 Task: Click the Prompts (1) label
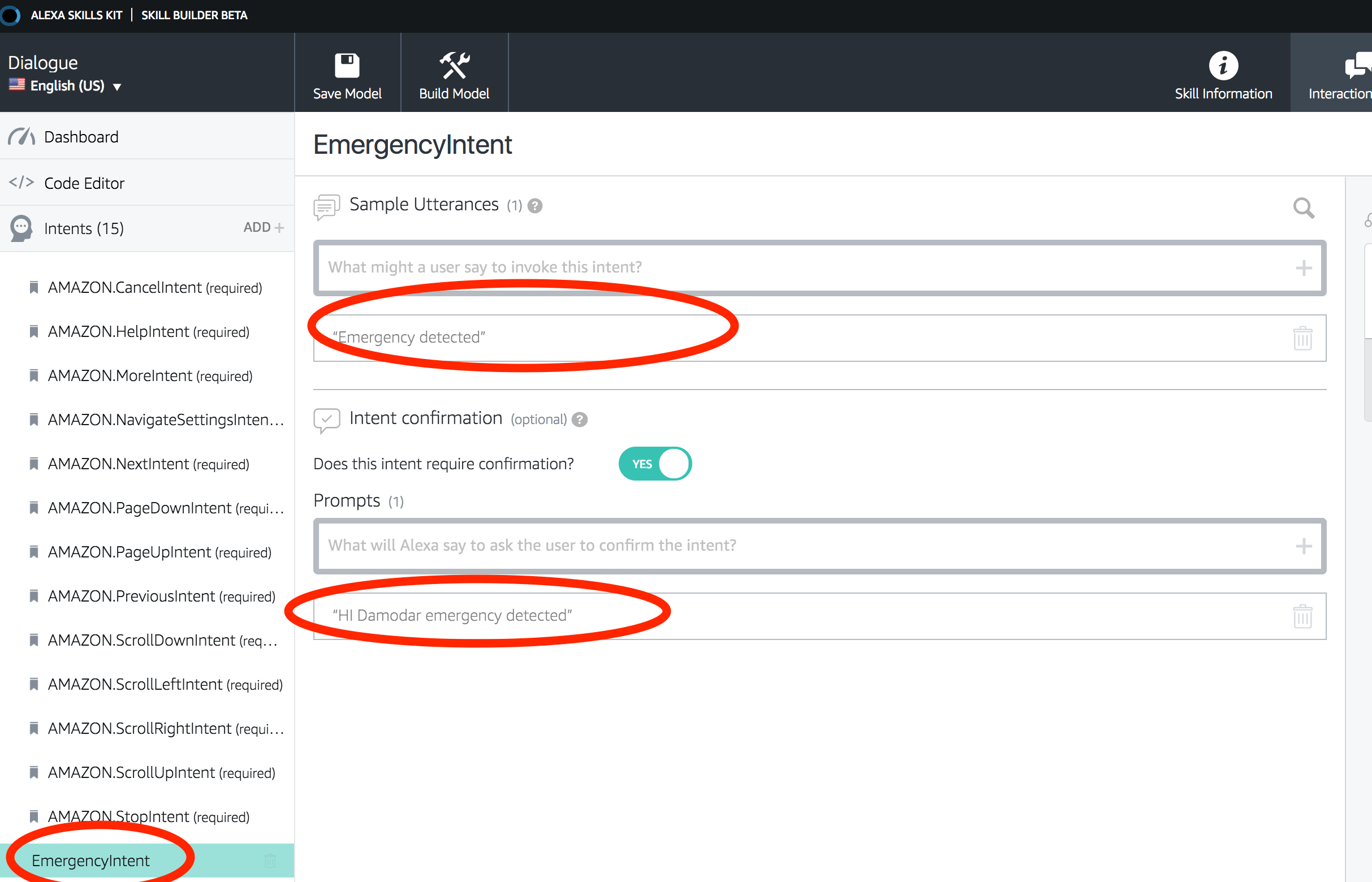point(358,501)
